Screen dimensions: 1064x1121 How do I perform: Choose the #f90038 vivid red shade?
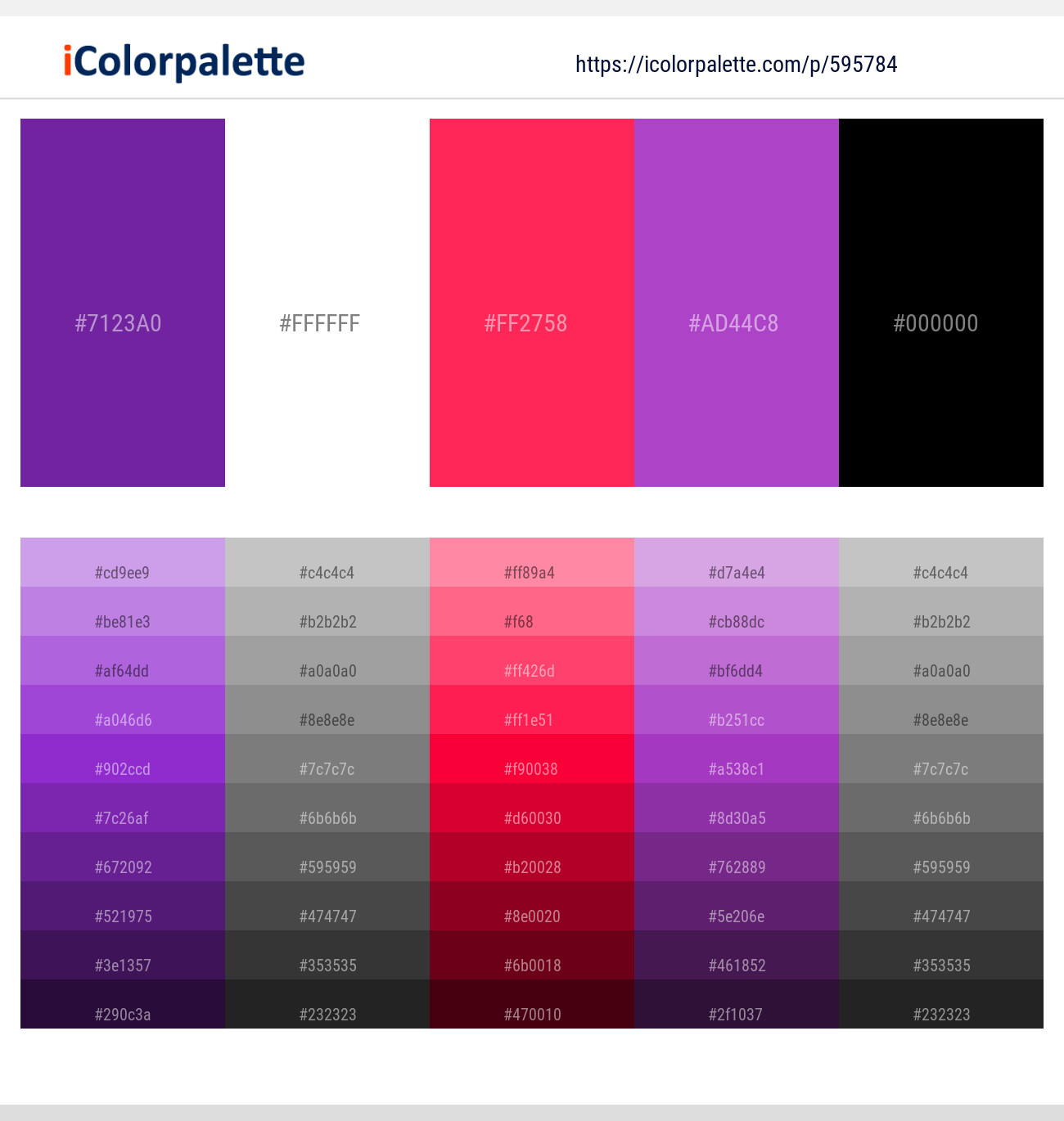click(532, 759)
